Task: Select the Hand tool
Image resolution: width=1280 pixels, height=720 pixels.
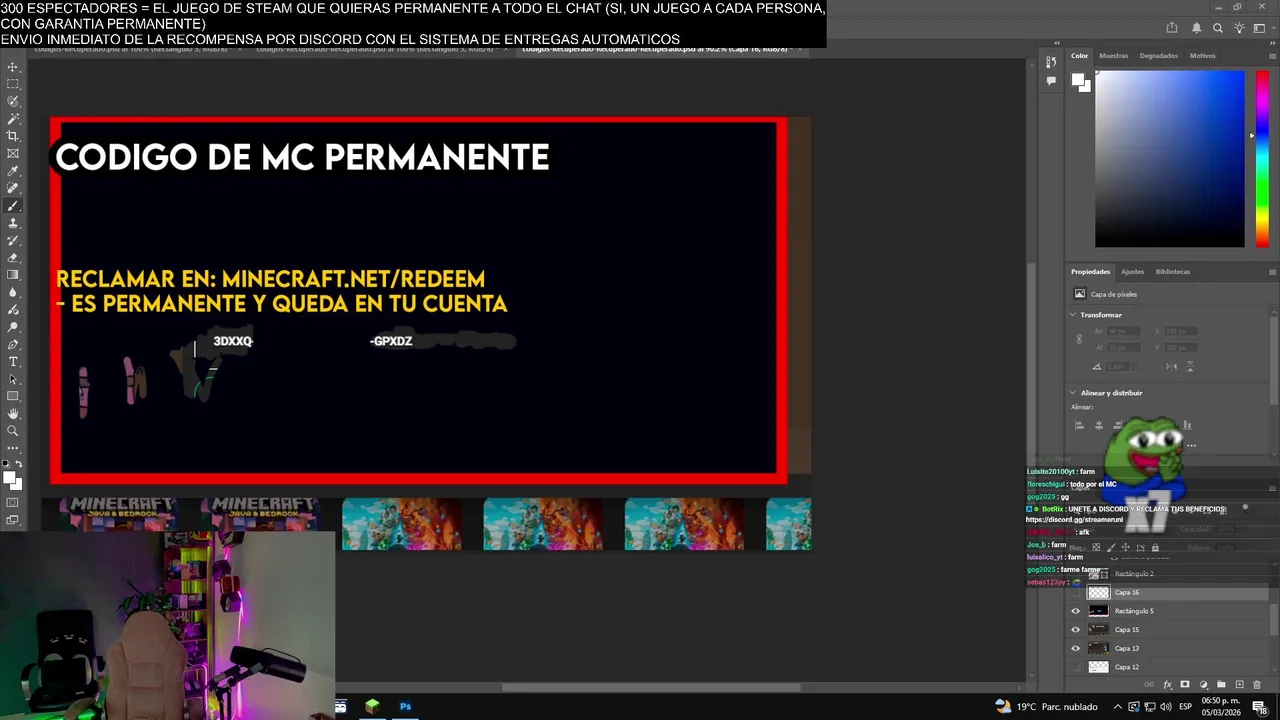Action: pyautogui.click(x=13, y=413)
